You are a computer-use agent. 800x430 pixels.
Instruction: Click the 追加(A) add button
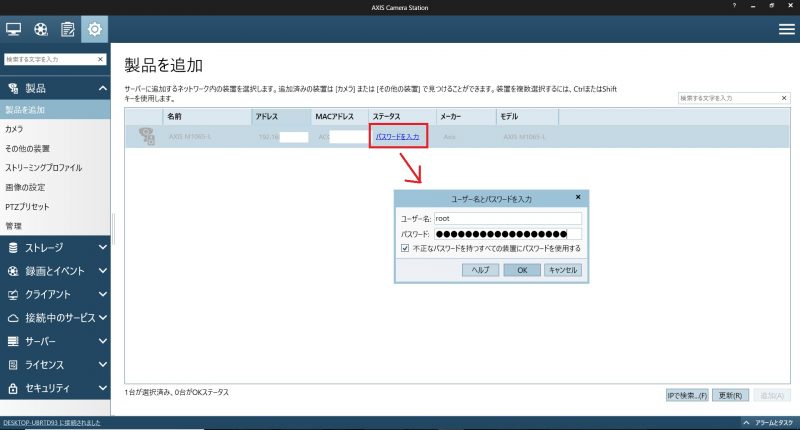(771, 395)
